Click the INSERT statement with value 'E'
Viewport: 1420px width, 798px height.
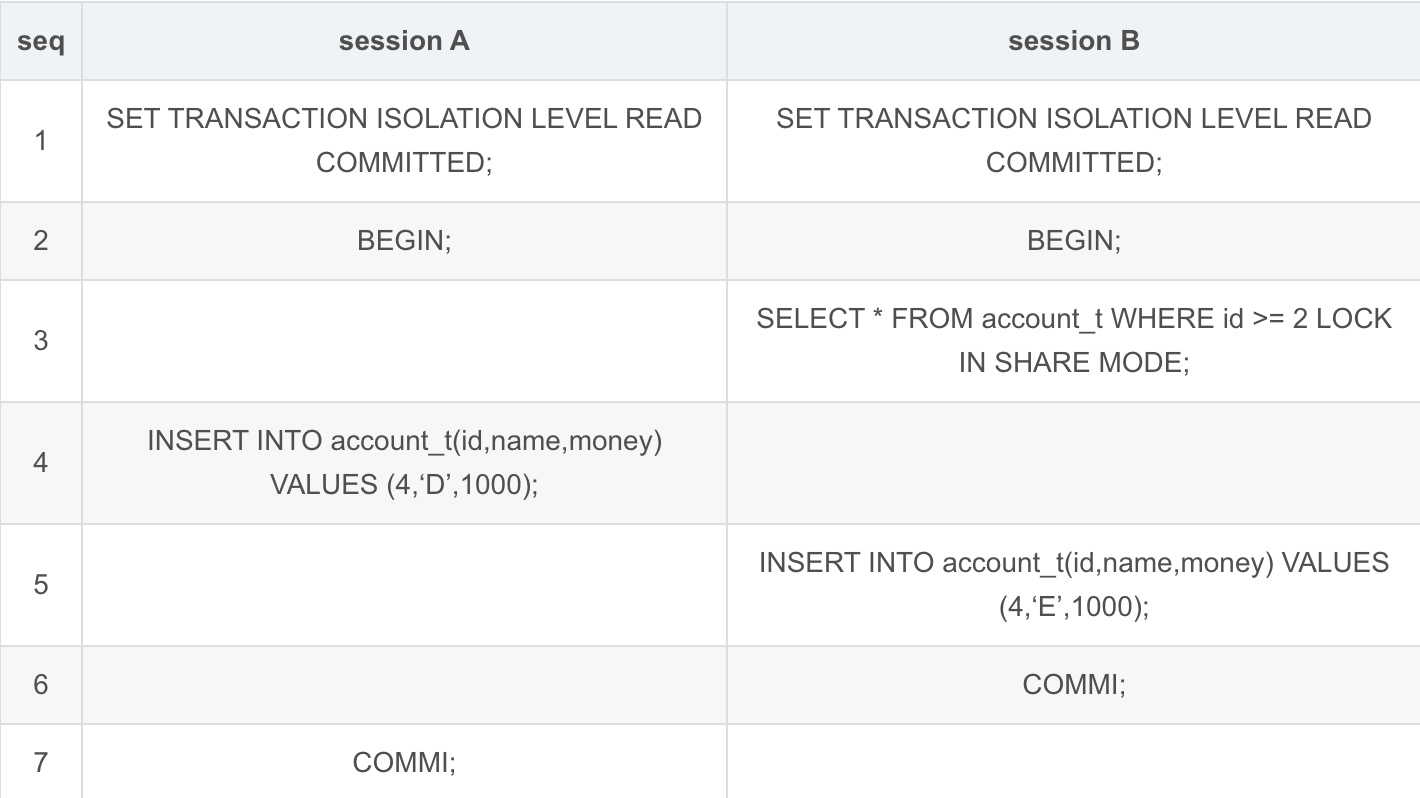(x=1074, y=584)
